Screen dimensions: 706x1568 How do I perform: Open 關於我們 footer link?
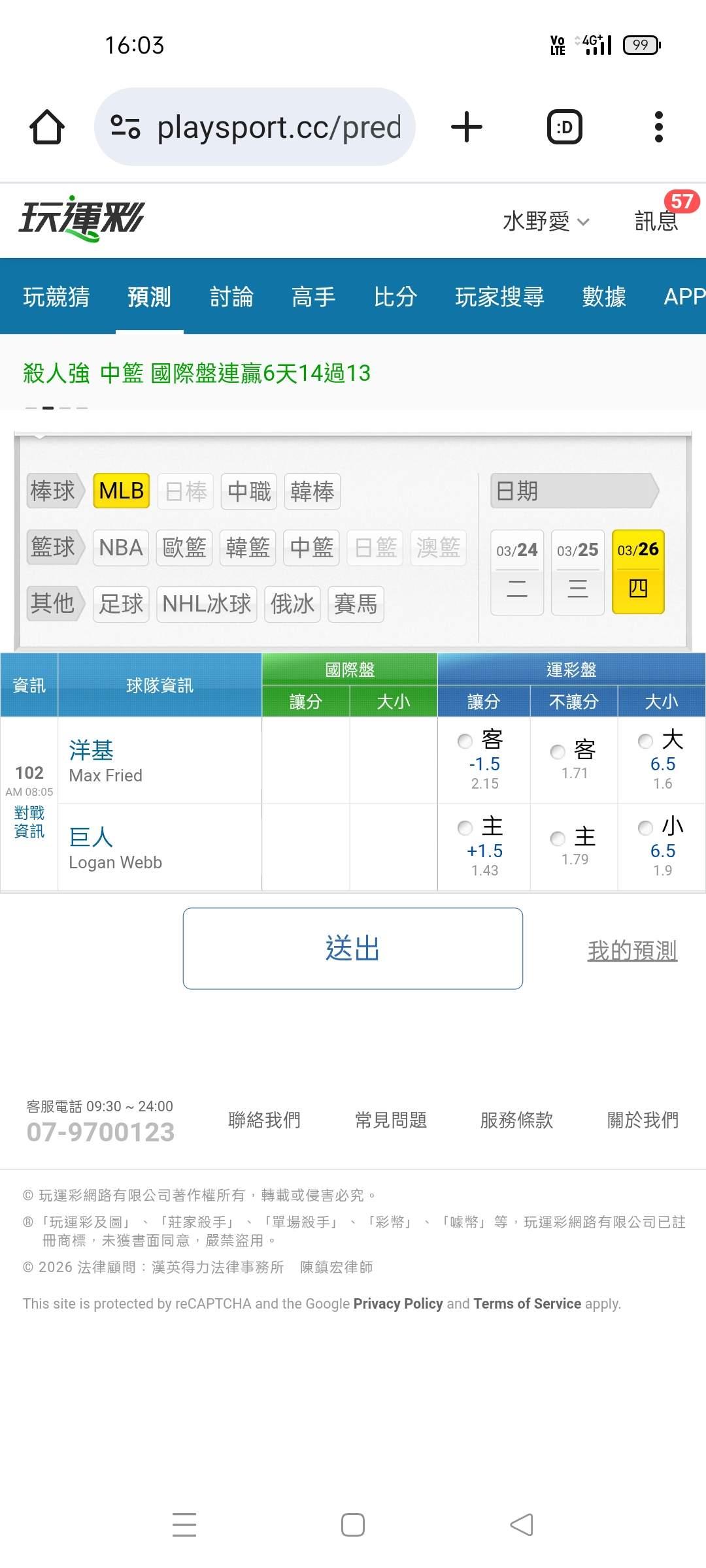tap(643, 1120)
